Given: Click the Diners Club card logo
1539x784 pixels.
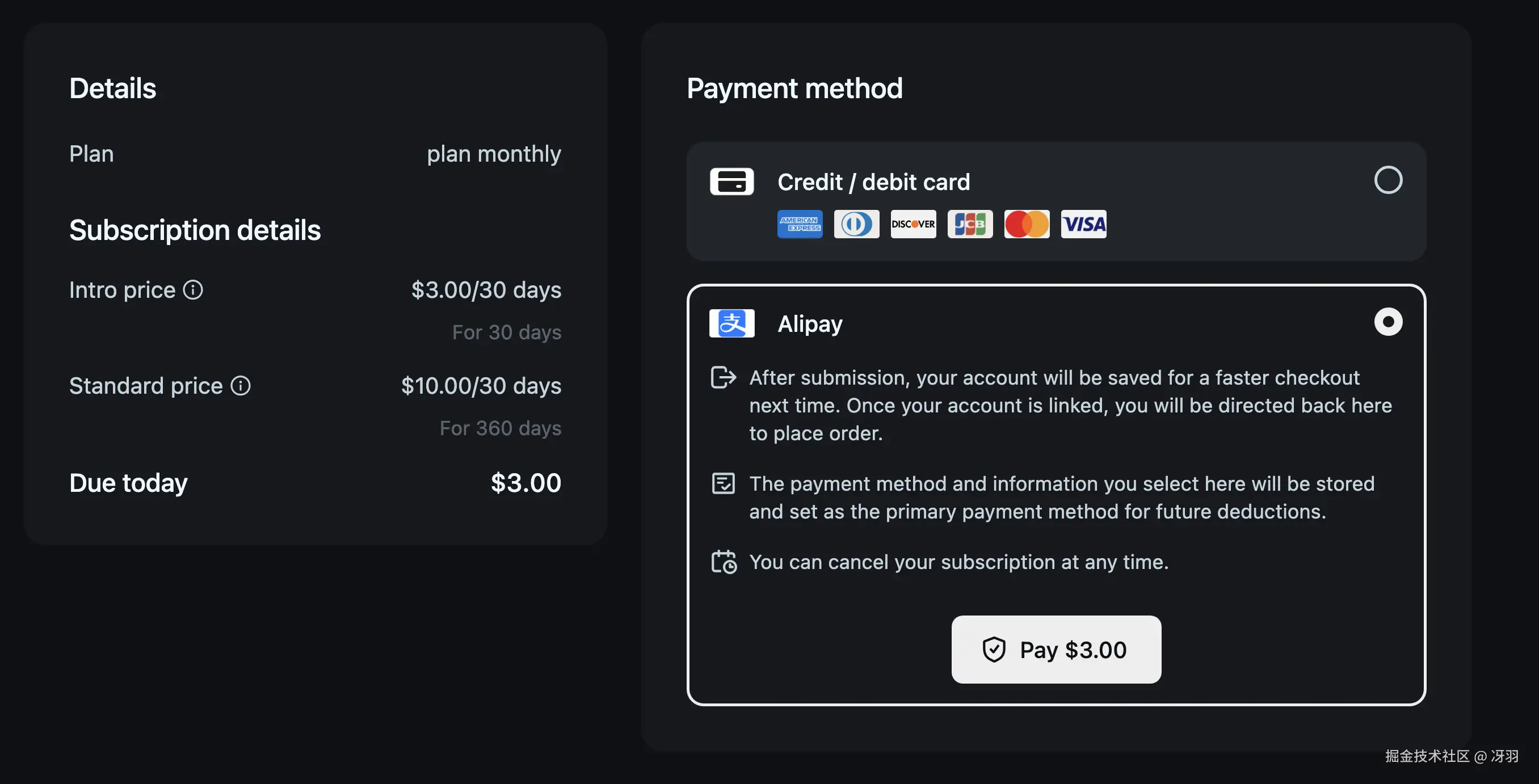Looking at the screenshot, I should [x=856, y=224].
